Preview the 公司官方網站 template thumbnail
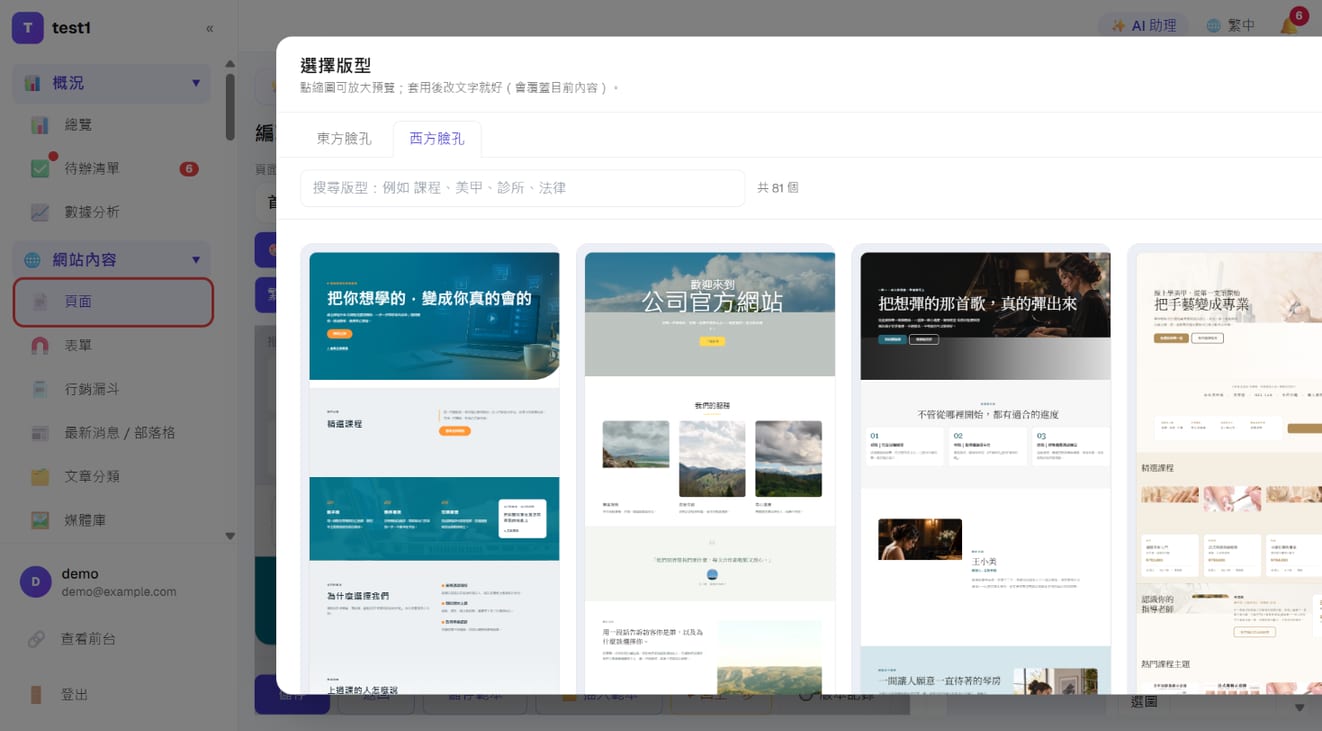The image size is (1322, 731). tap(710, 472)
